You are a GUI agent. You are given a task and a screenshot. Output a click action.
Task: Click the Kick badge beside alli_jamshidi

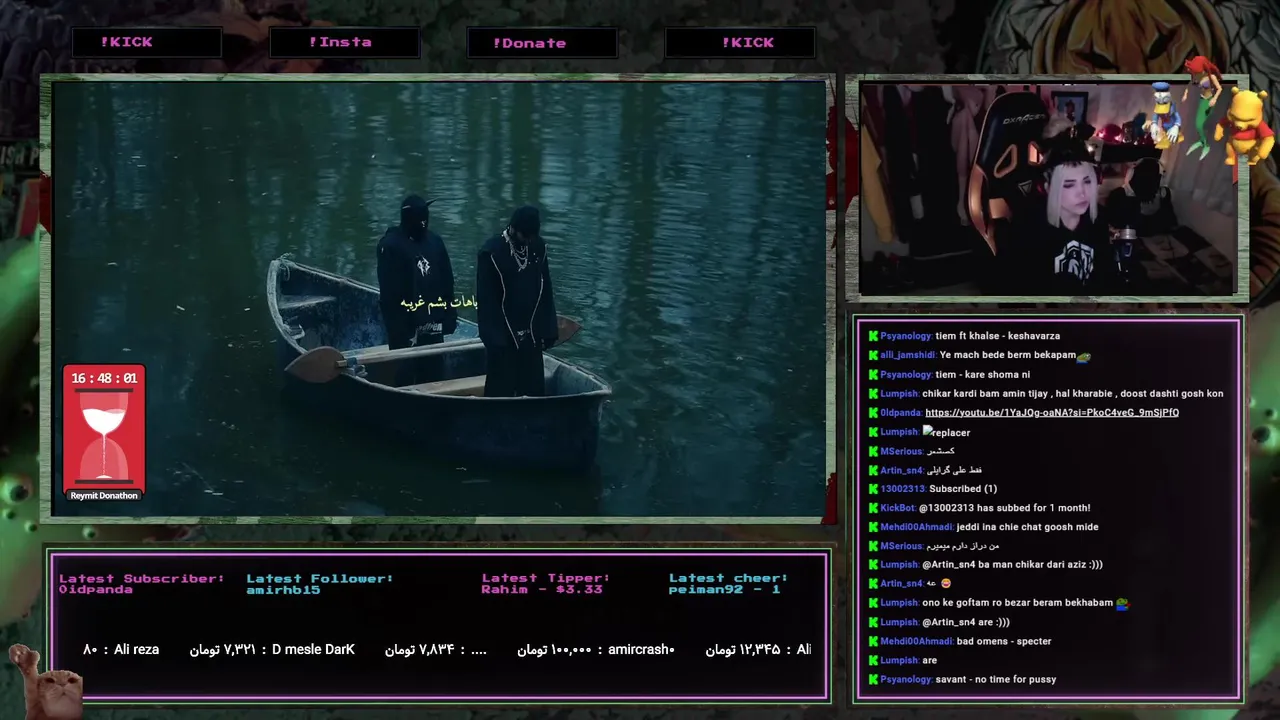(873, 355)
